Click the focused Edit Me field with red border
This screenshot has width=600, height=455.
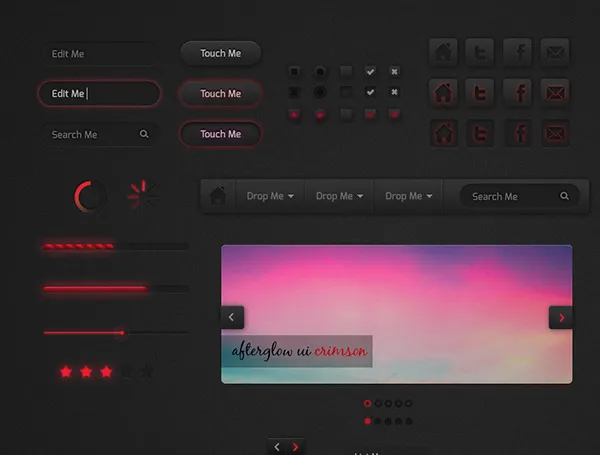99,94
